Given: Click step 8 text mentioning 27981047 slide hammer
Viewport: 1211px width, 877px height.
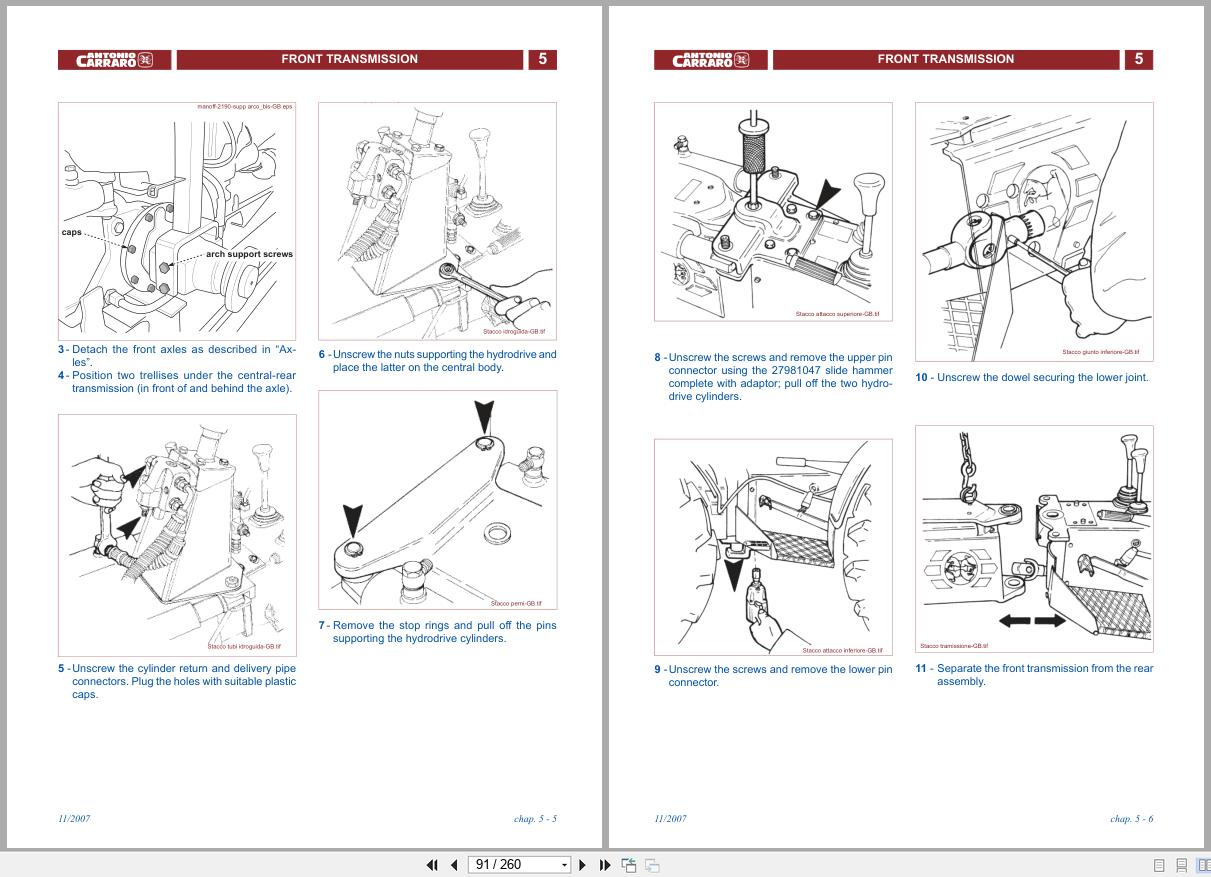Looking at the screenshot, I should pos(773,377).
